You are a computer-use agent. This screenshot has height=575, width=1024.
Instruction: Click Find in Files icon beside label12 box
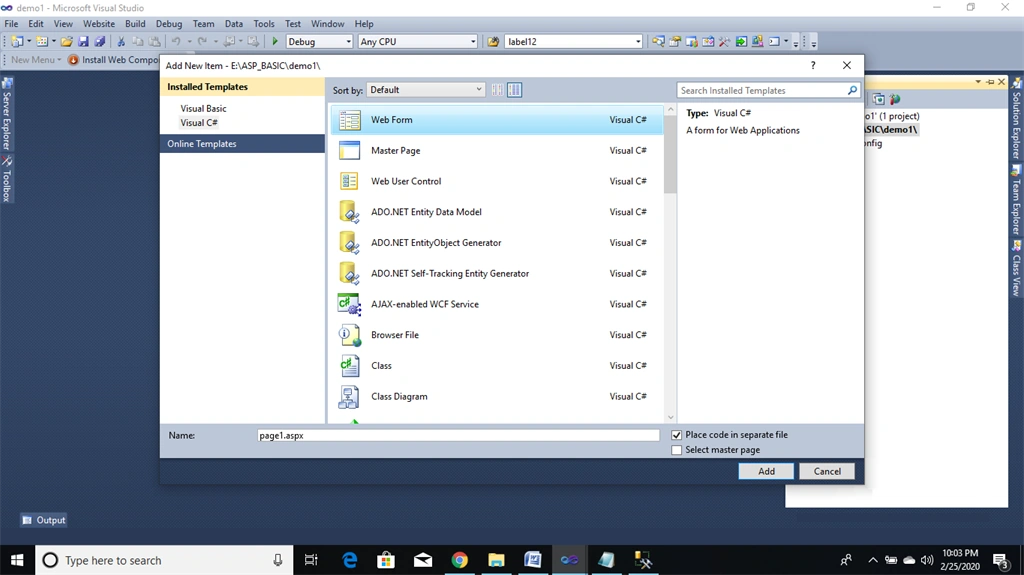coord(493,41)
